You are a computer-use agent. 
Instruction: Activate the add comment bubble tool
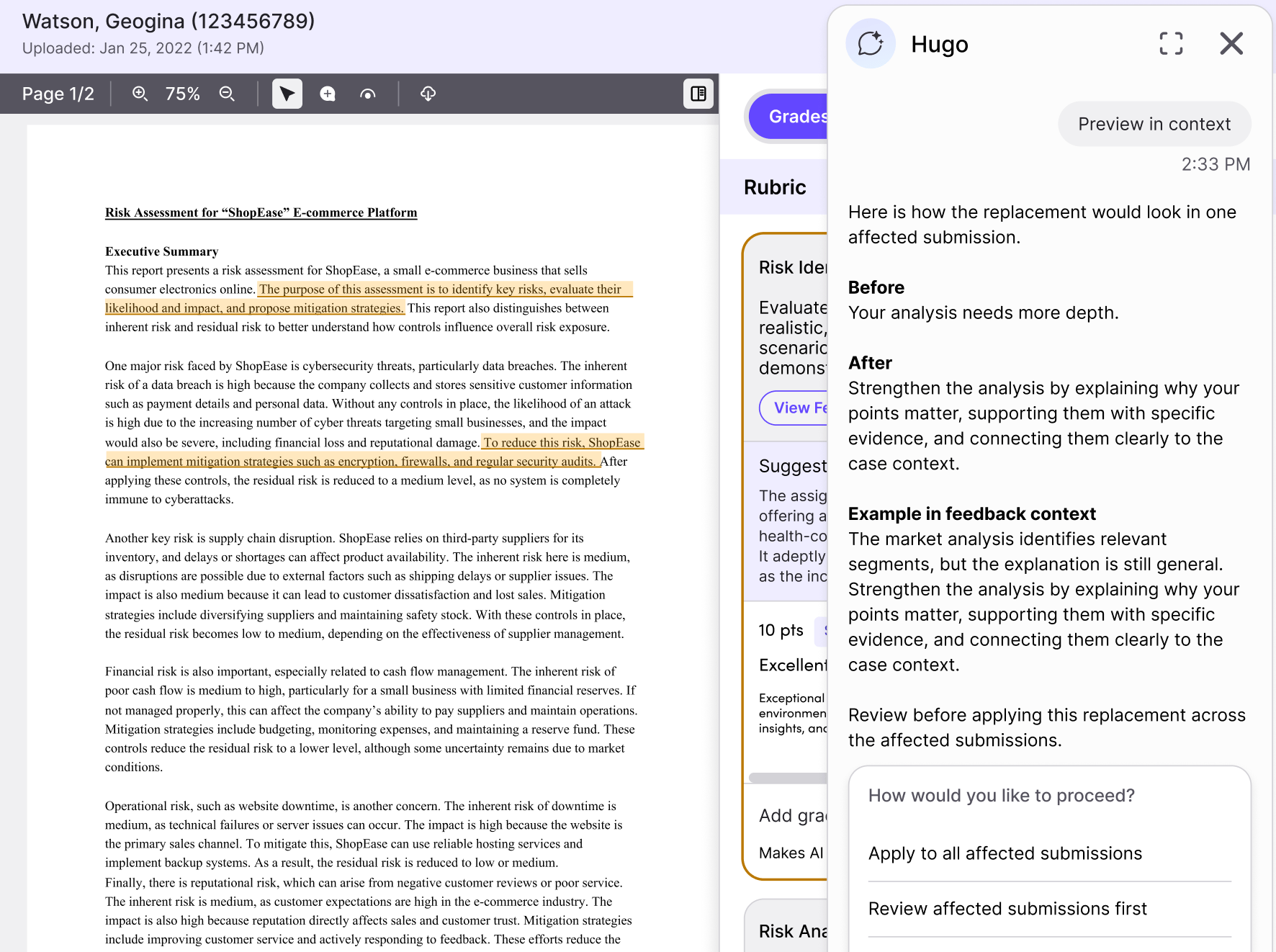tap(328, 94)
